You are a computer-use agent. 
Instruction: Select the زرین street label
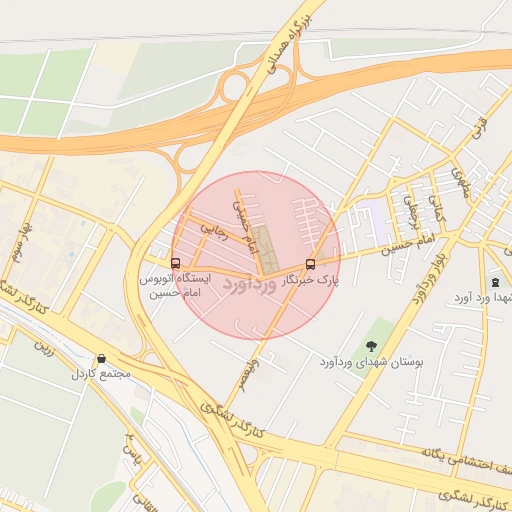coord(44,348)
